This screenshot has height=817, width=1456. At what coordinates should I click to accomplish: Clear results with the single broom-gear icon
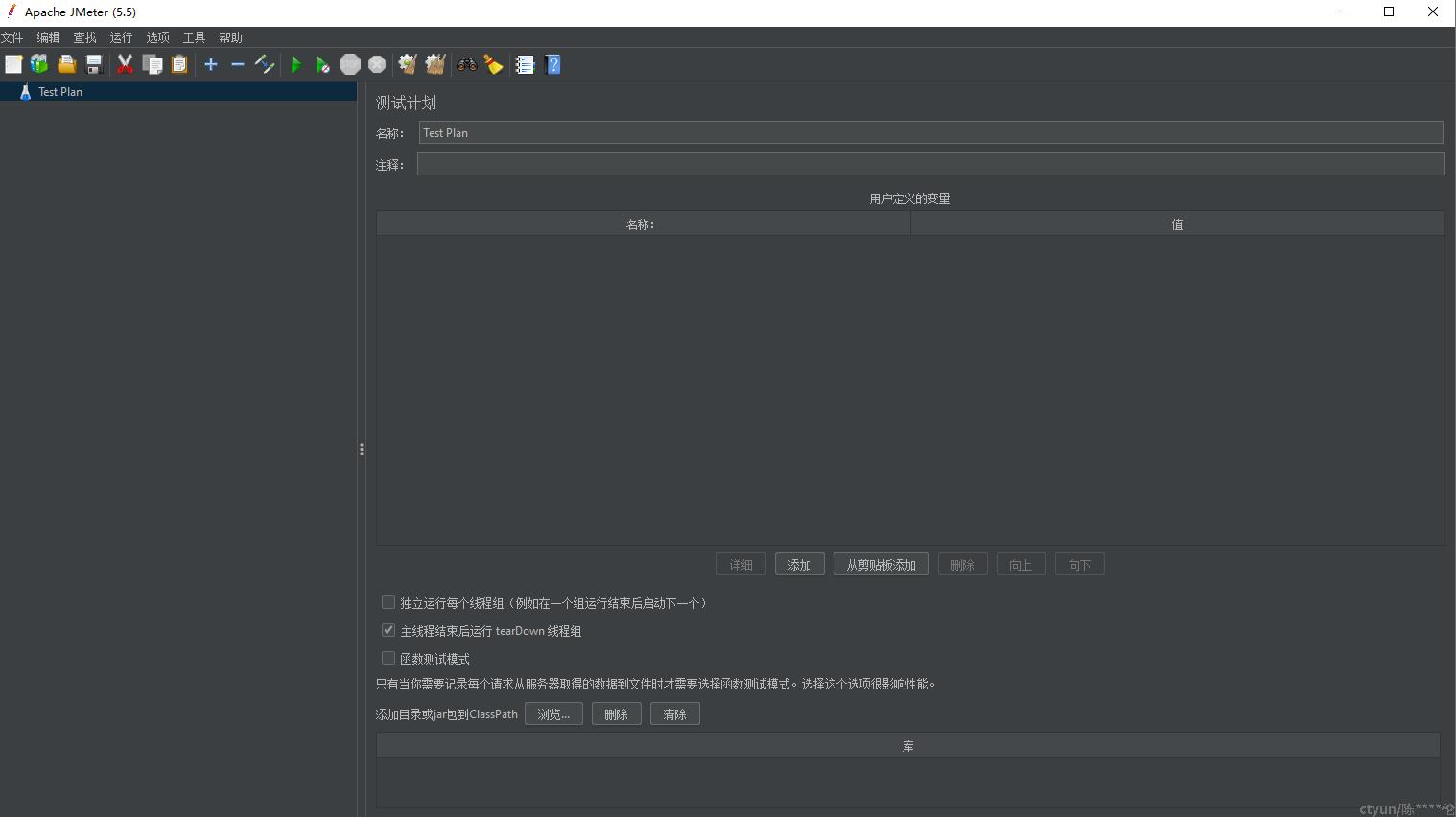pos(408,64)
